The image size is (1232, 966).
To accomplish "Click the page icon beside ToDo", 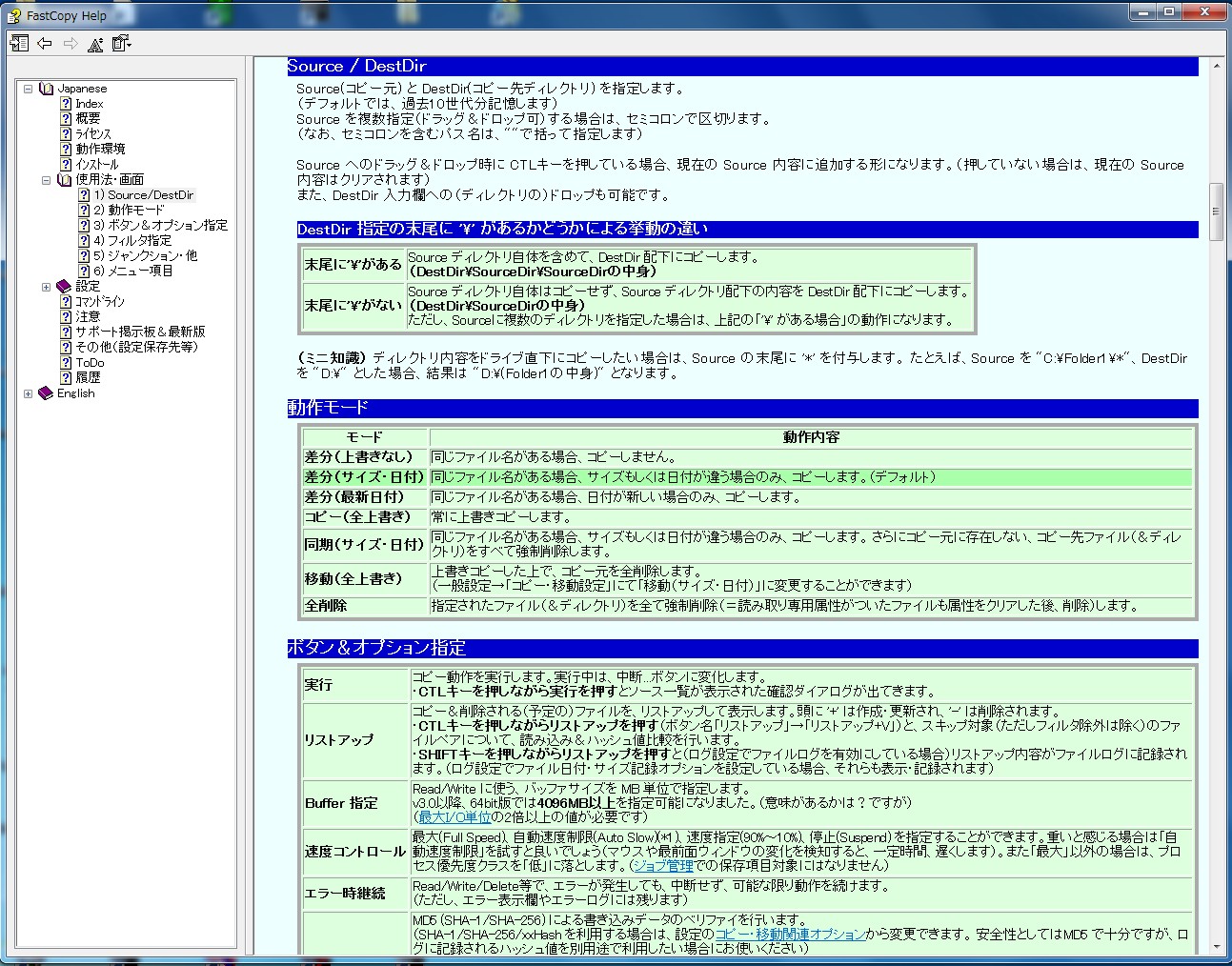I will point(66,362).
